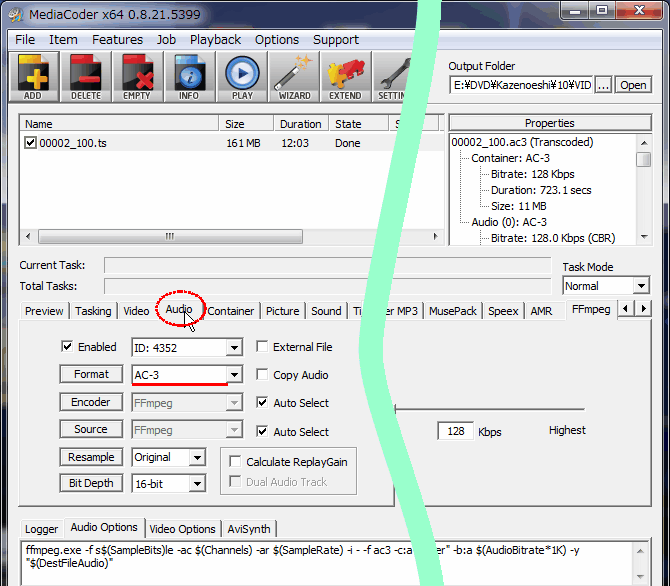Viewport: 670px width, 586px height.
Task: Click the Resample button
Action: pos(91,457)
